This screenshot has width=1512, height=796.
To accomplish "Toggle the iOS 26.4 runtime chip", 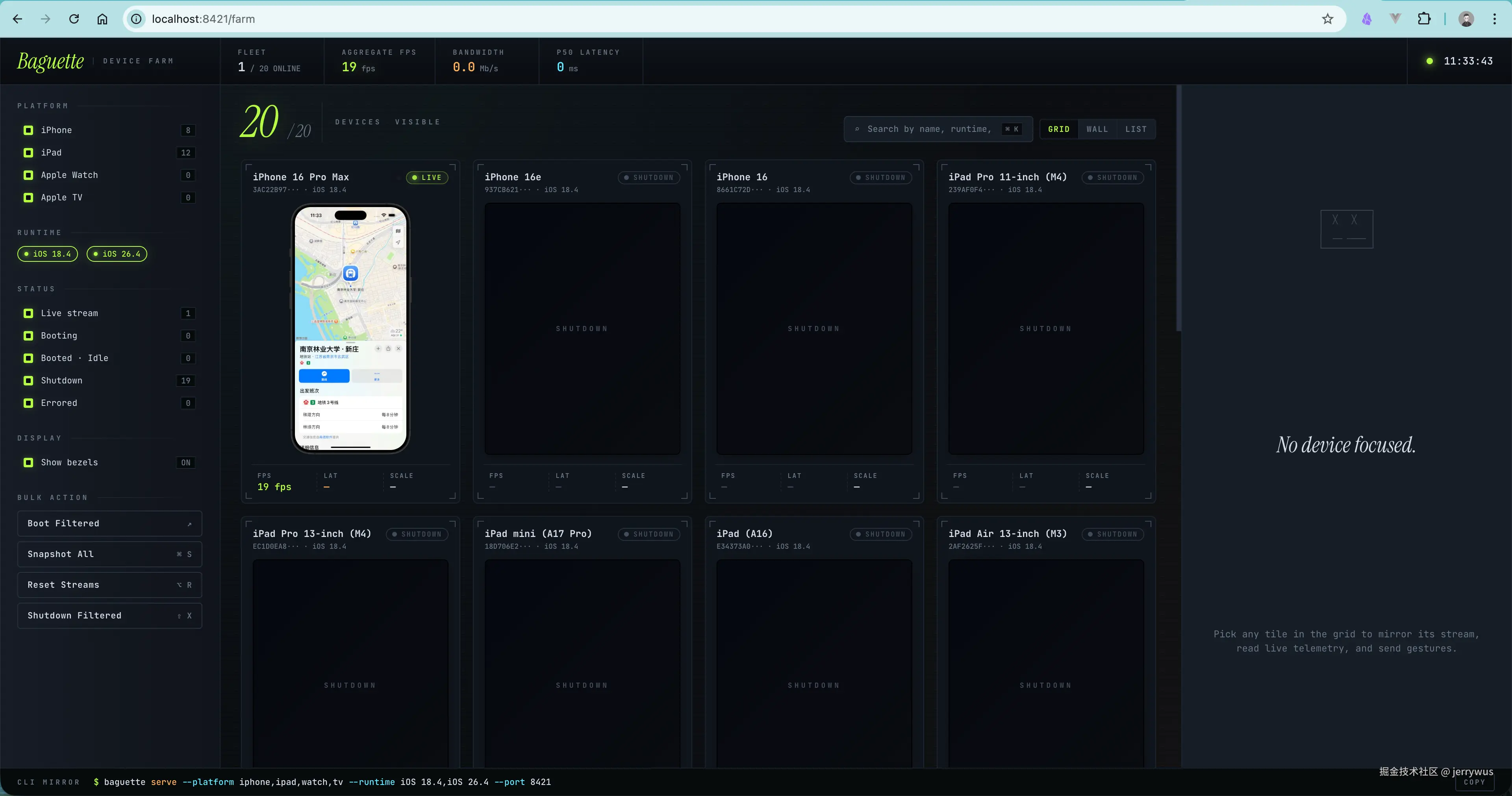I will click(117, 254).
